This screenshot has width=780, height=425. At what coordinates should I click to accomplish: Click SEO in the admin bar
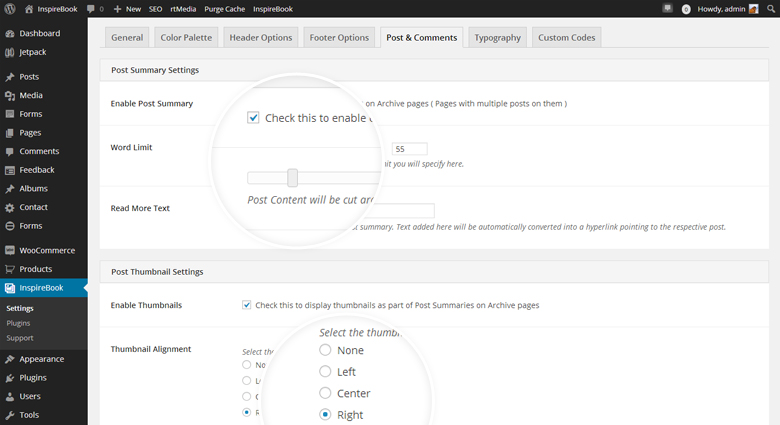[x=155, y=9]
